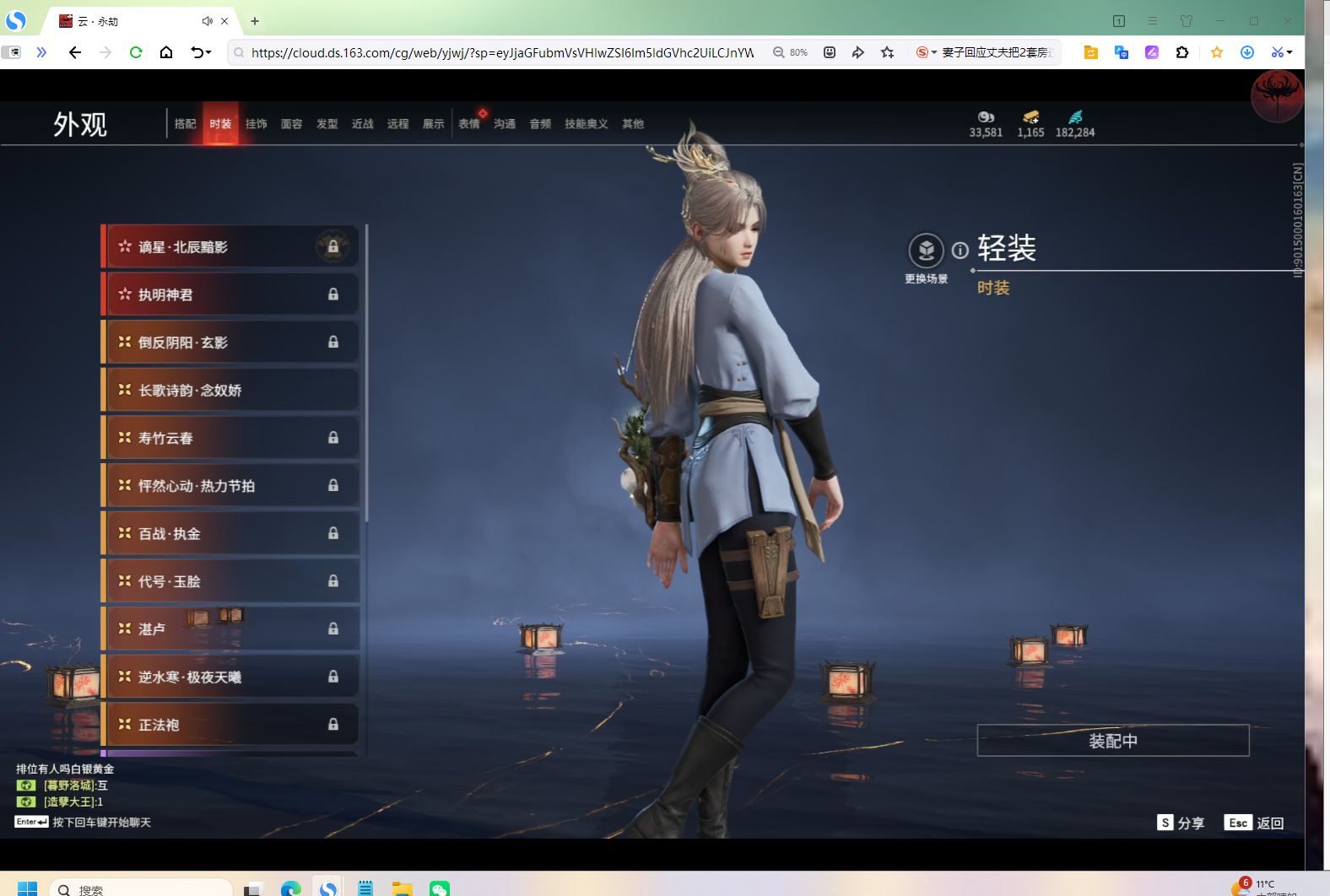The height and width of the screenshot is (896, 1330).
Task: Select the 逆水寒·极夜天曦 outfit
Action: pos(230,677)
